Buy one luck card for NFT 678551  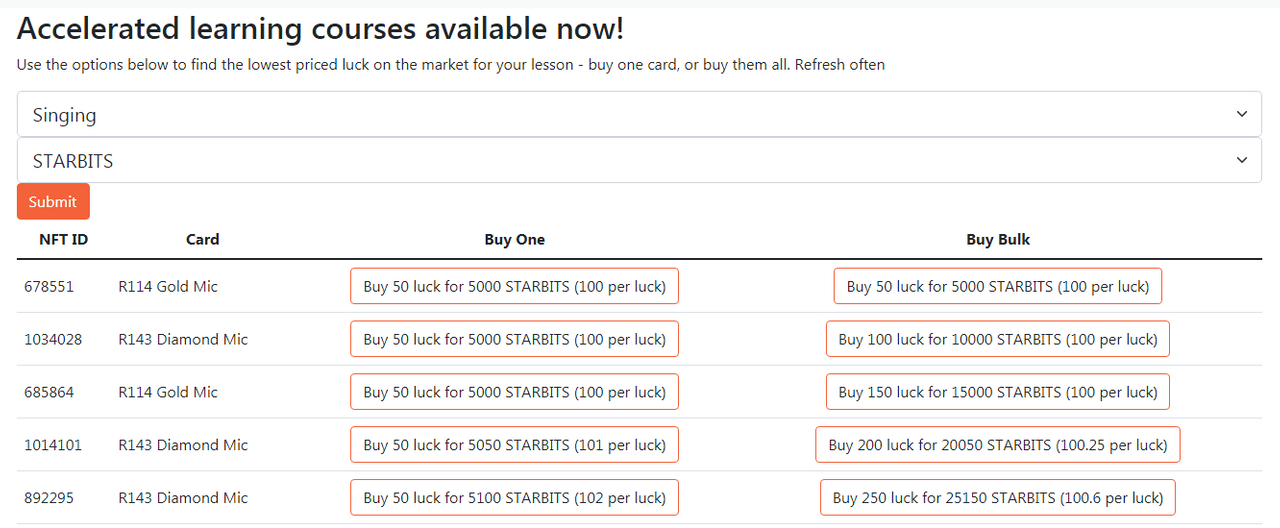click(x=514, y=286)
